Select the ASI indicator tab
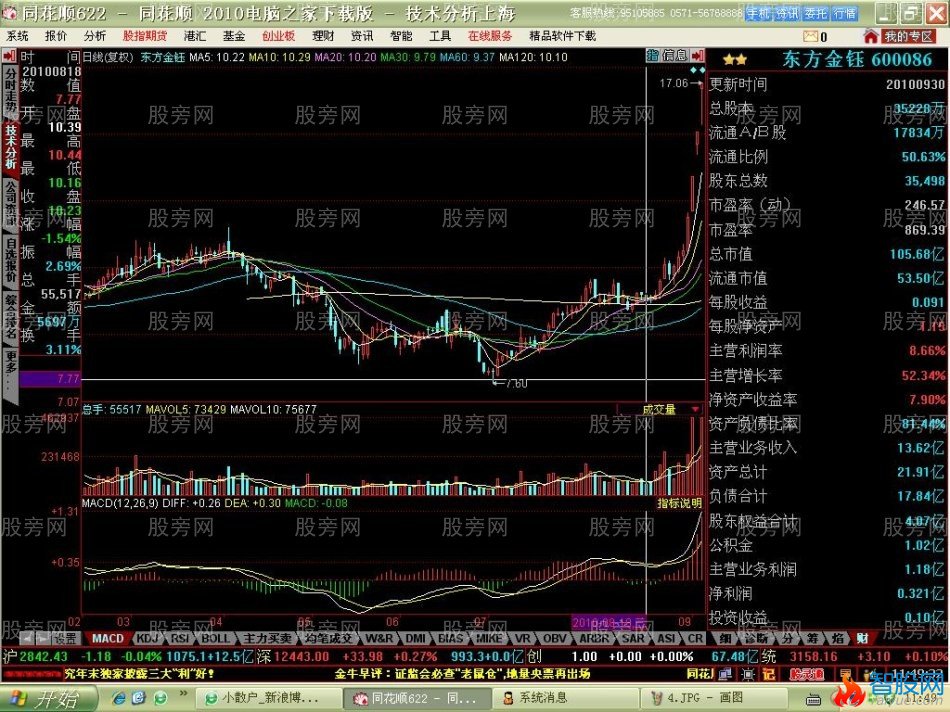Image resolution: width=950 pixels, height=712 pixels. pos(666,638)
